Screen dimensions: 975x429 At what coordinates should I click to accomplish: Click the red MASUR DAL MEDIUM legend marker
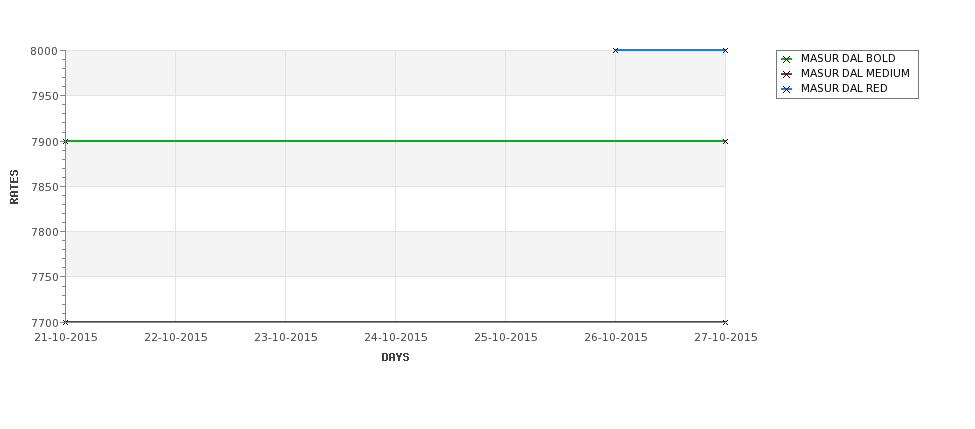[787, 74]
